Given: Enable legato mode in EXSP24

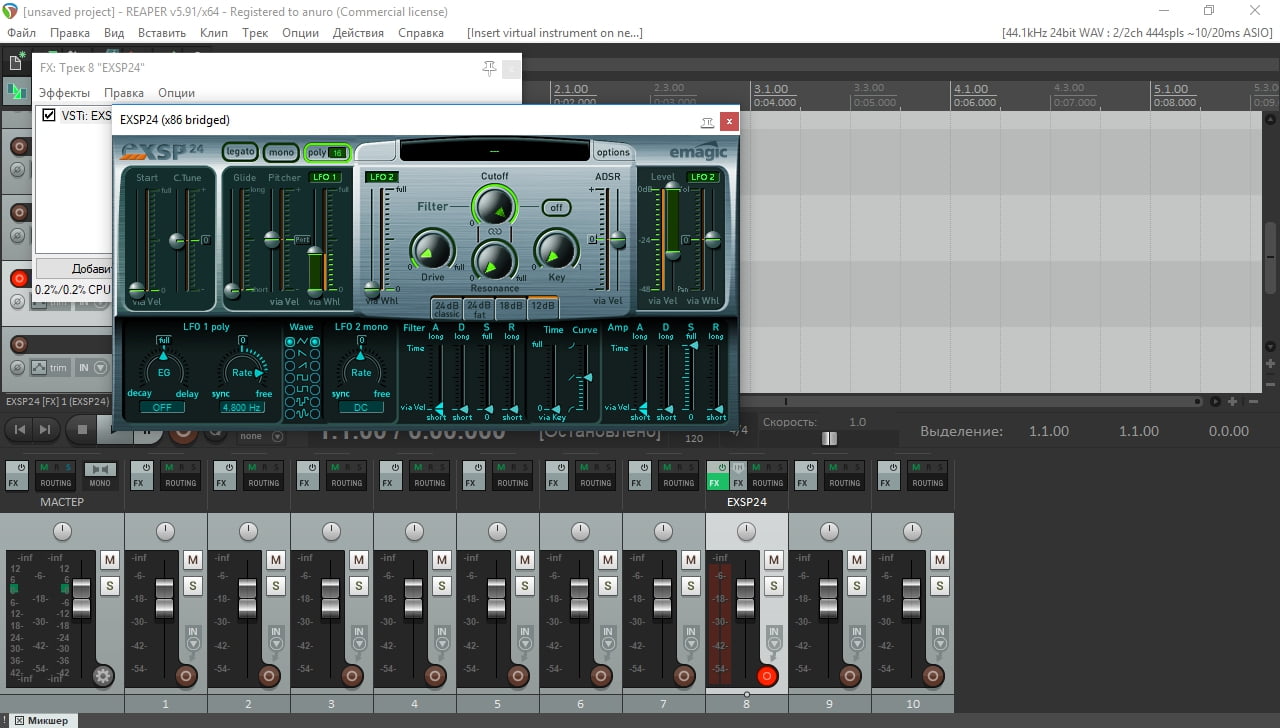Looking at the screenshot, I should click(x=240, y=152).
